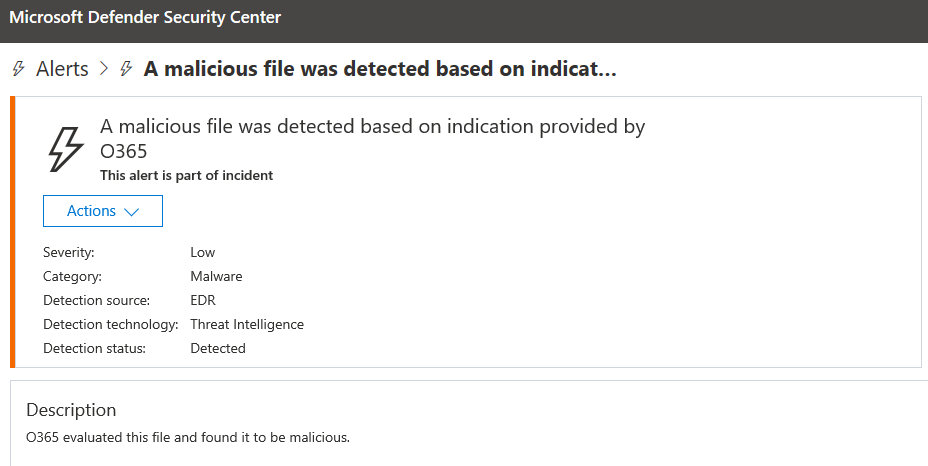928x466 pixels.
Task: Click the Detection technology field label
Action: [x=110, y=324]
